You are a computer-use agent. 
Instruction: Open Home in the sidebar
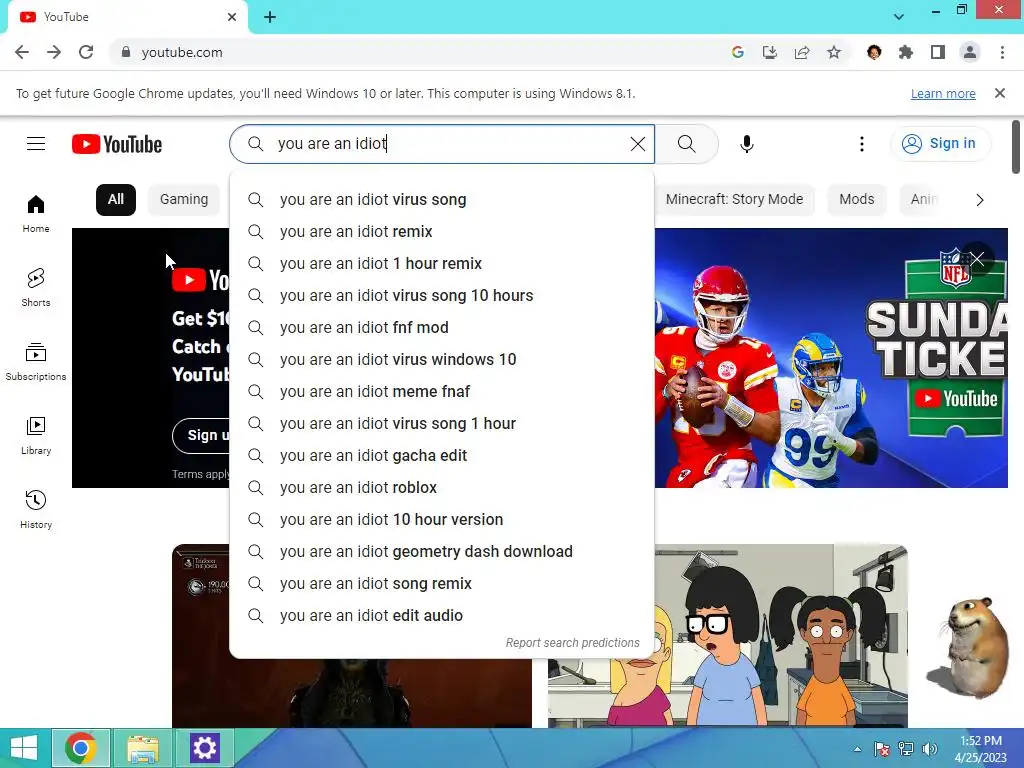(x=36, y=214)
